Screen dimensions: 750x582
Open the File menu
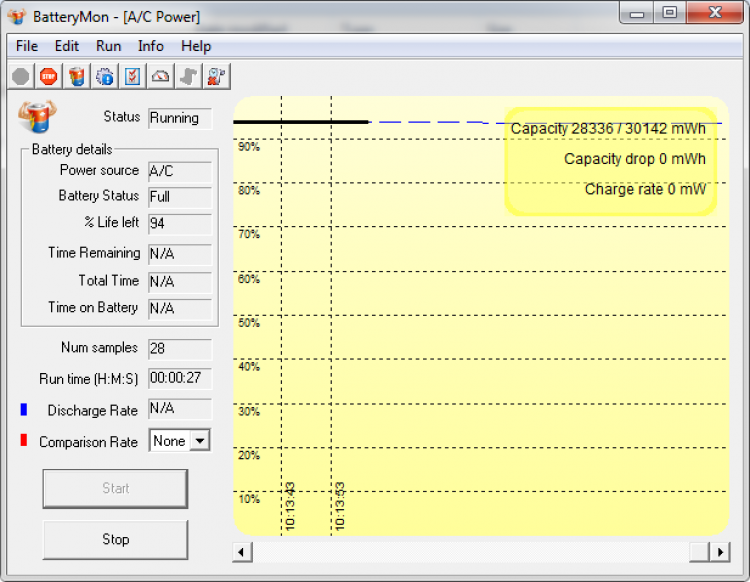[27, 46]
